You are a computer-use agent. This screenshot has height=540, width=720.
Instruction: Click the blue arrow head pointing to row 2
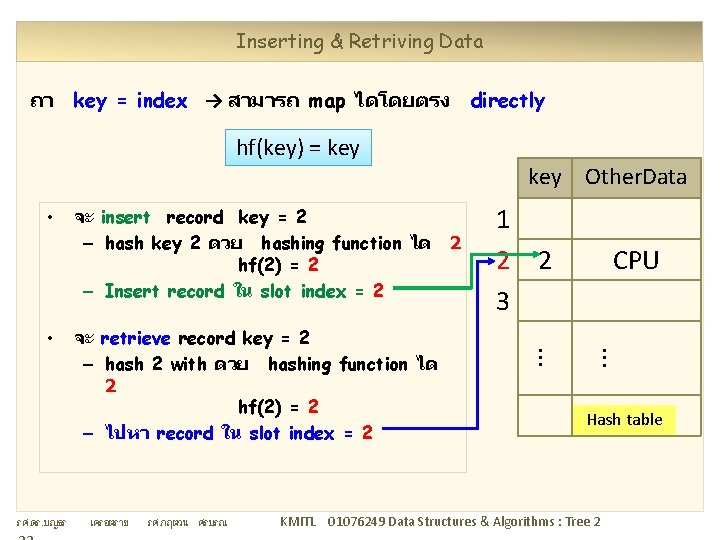(491, 261)
